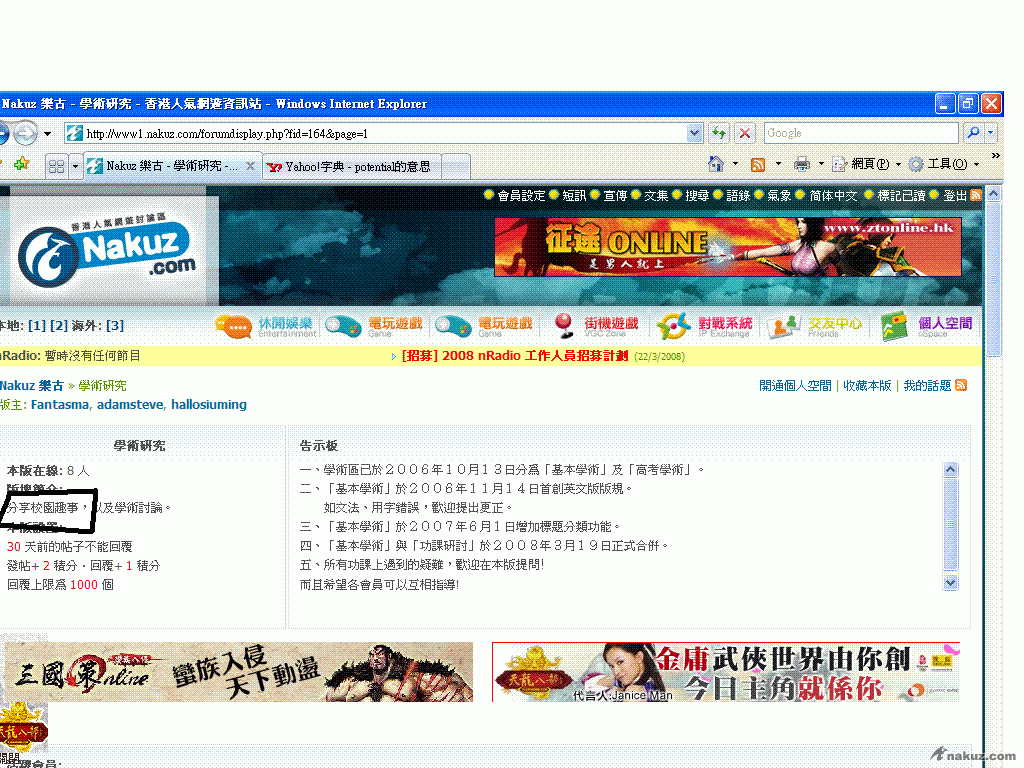Click the Google search input box

(861, 133)
